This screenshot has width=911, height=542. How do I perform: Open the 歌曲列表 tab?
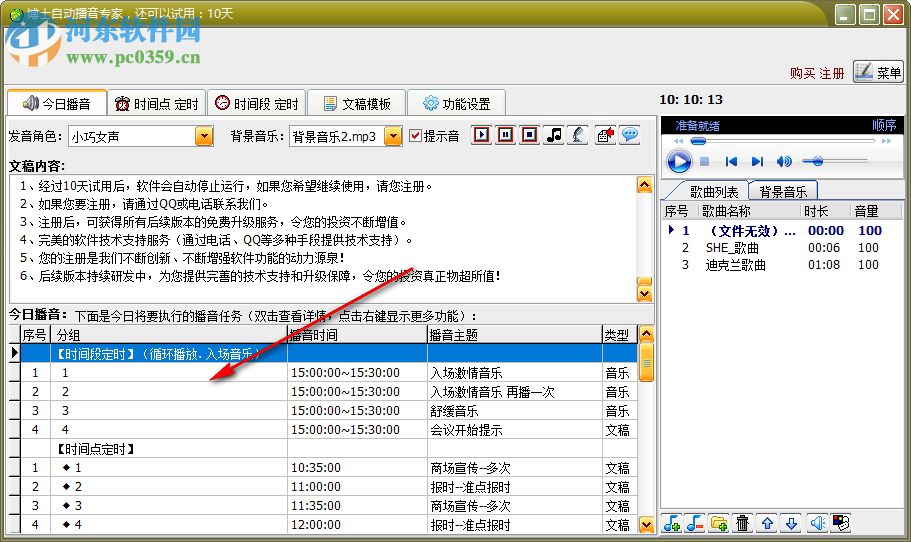(713, 191)
